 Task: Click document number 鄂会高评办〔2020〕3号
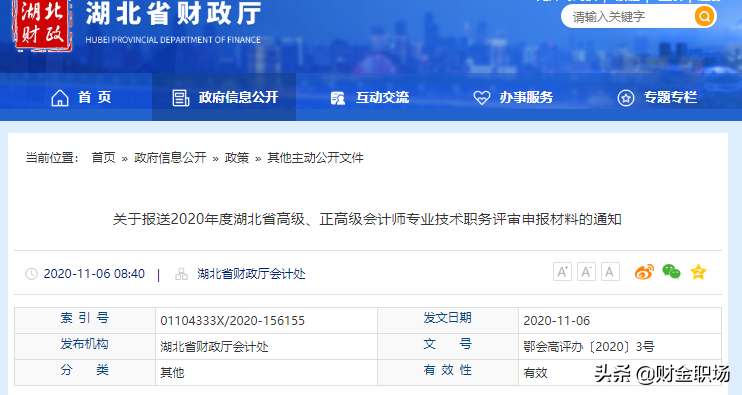[589, 347]
